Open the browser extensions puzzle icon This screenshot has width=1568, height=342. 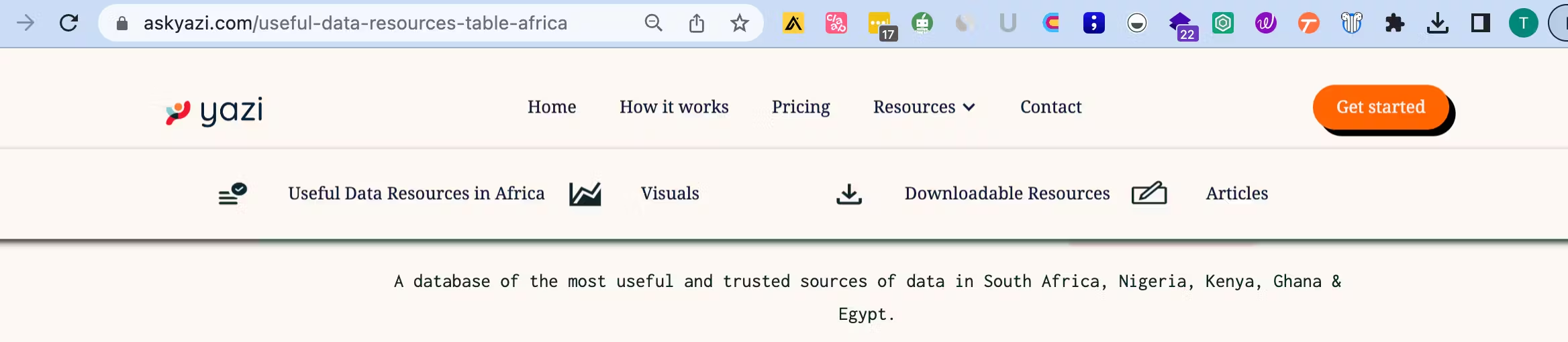tap(1394, 23)
